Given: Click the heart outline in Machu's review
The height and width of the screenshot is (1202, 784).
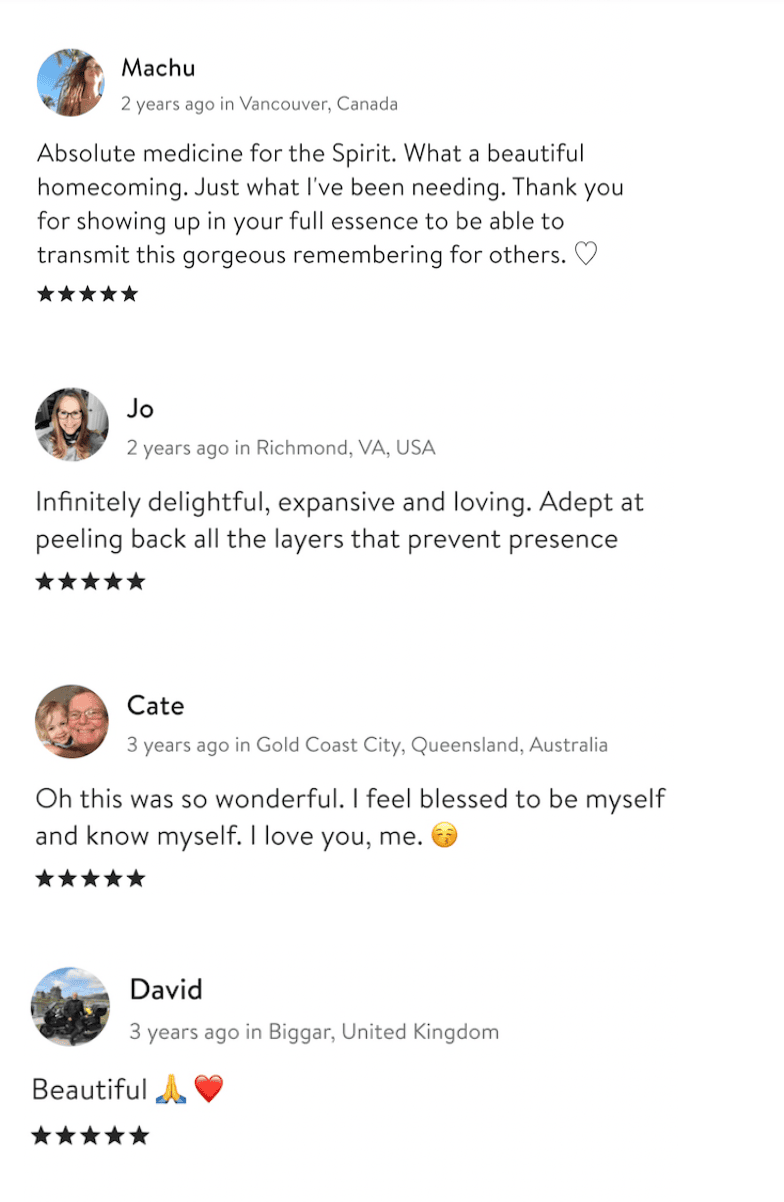Looking at the screenshot, I should (x=586, y=254).
